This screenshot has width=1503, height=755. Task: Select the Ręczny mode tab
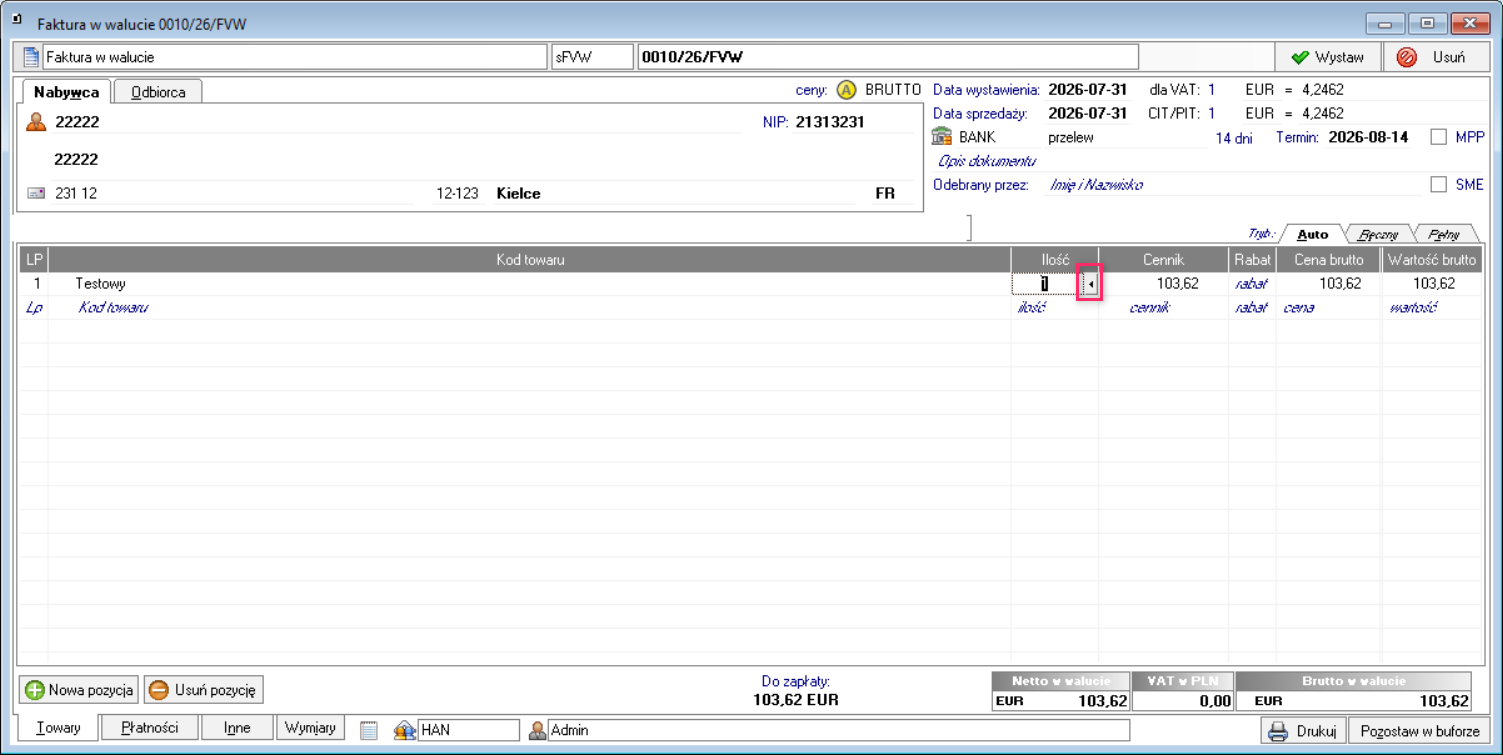(x=1378, y=234)
